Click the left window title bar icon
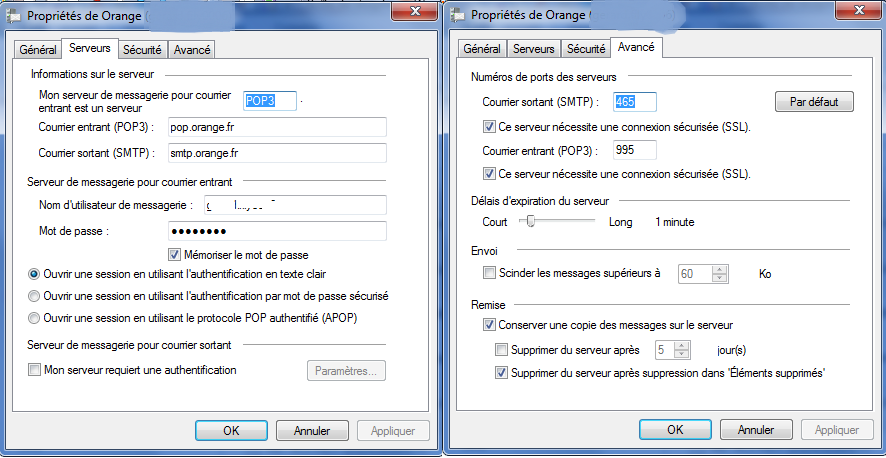The width and height of the screenshot is (886, 458). coord(14,16)
